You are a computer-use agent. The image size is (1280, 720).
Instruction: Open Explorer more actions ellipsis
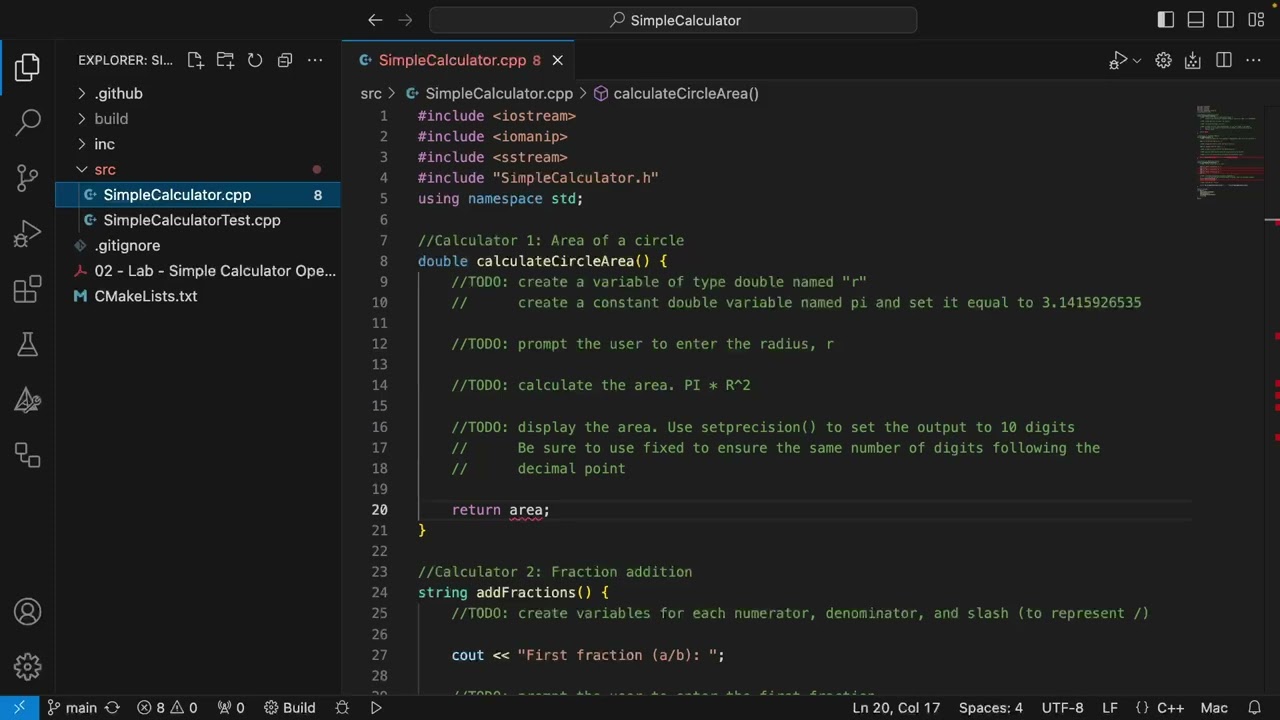pos(315,60)
